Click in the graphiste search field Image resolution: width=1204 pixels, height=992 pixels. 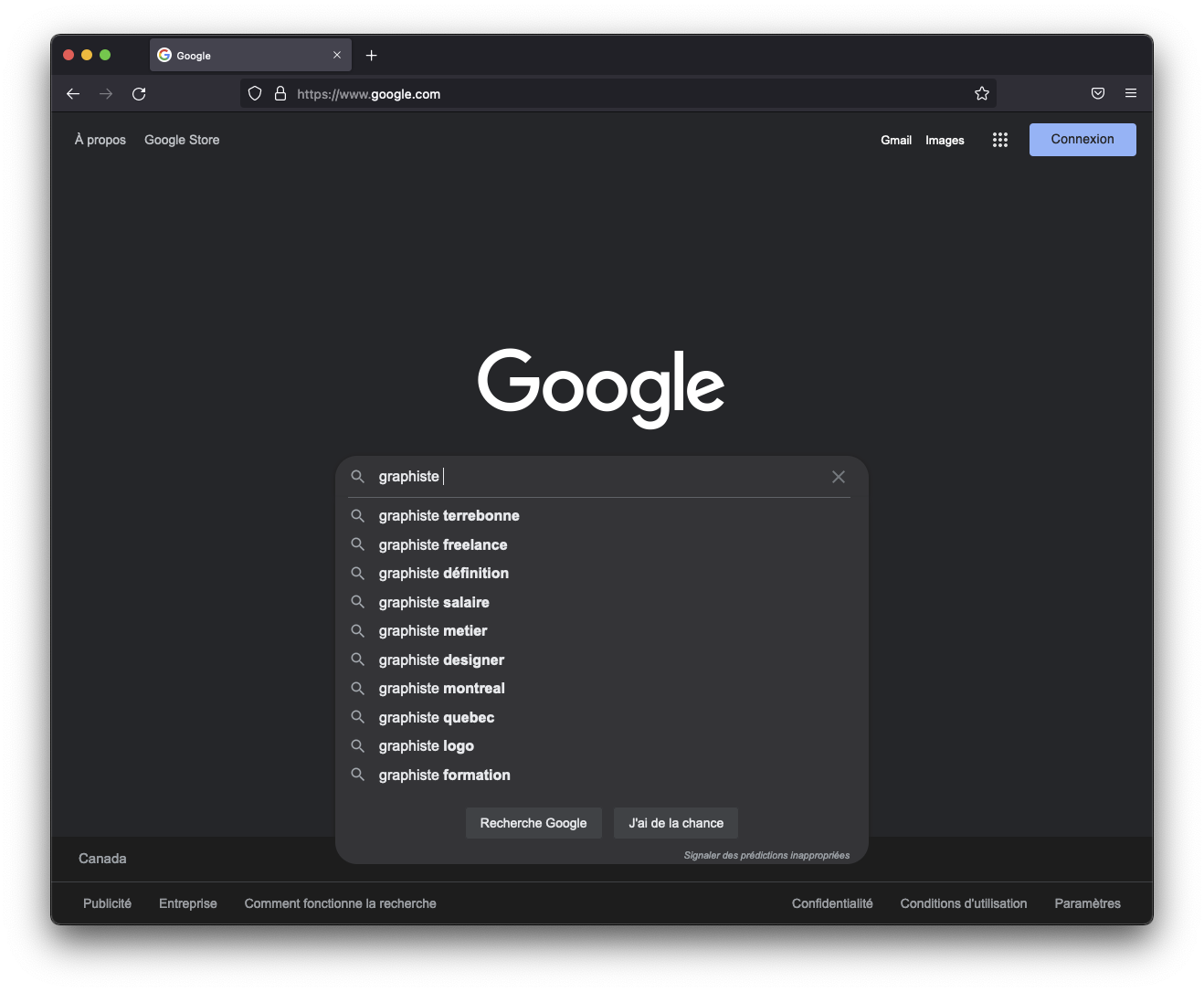[598, 477]
